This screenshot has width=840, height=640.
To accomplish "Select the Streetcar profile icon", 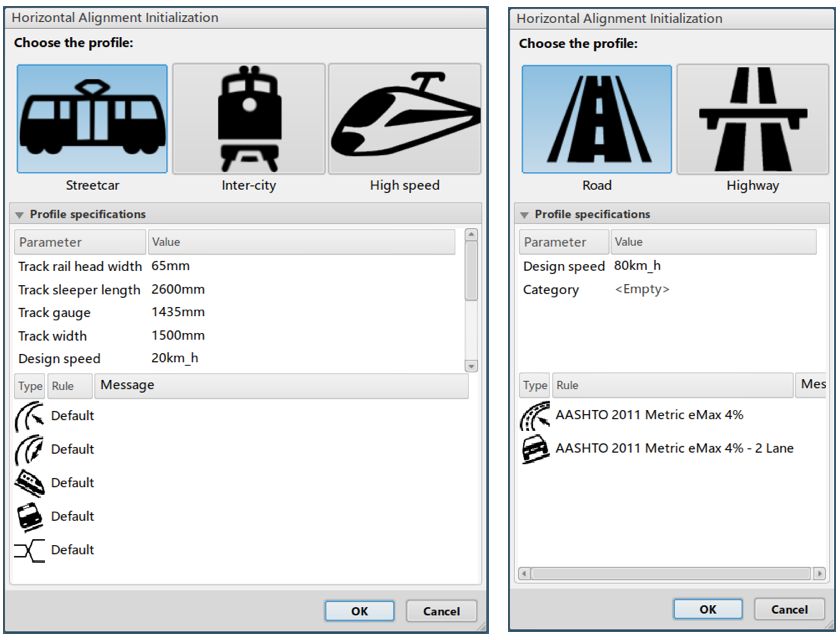I will click(92, 119).
